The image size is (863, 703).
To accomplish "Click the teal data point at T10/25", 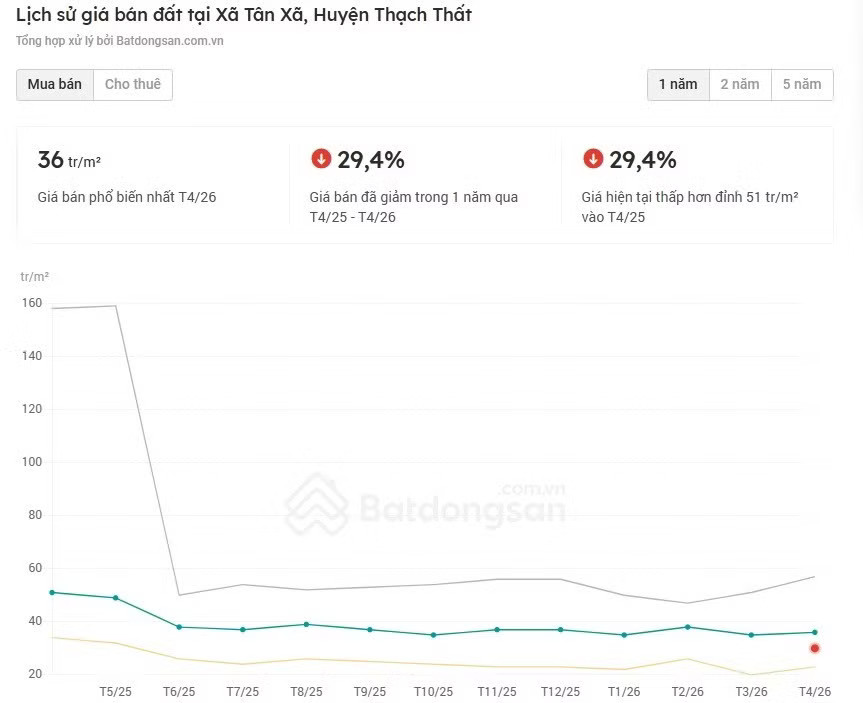I will [x=434, y=635].
